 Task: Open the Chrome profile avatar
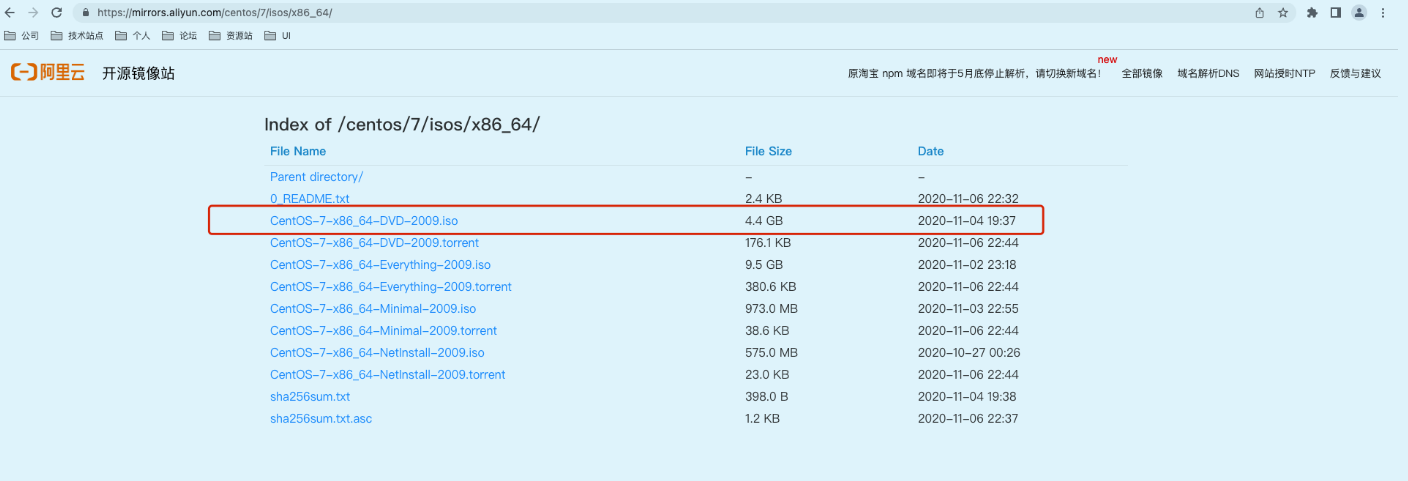coord(1359,13)
